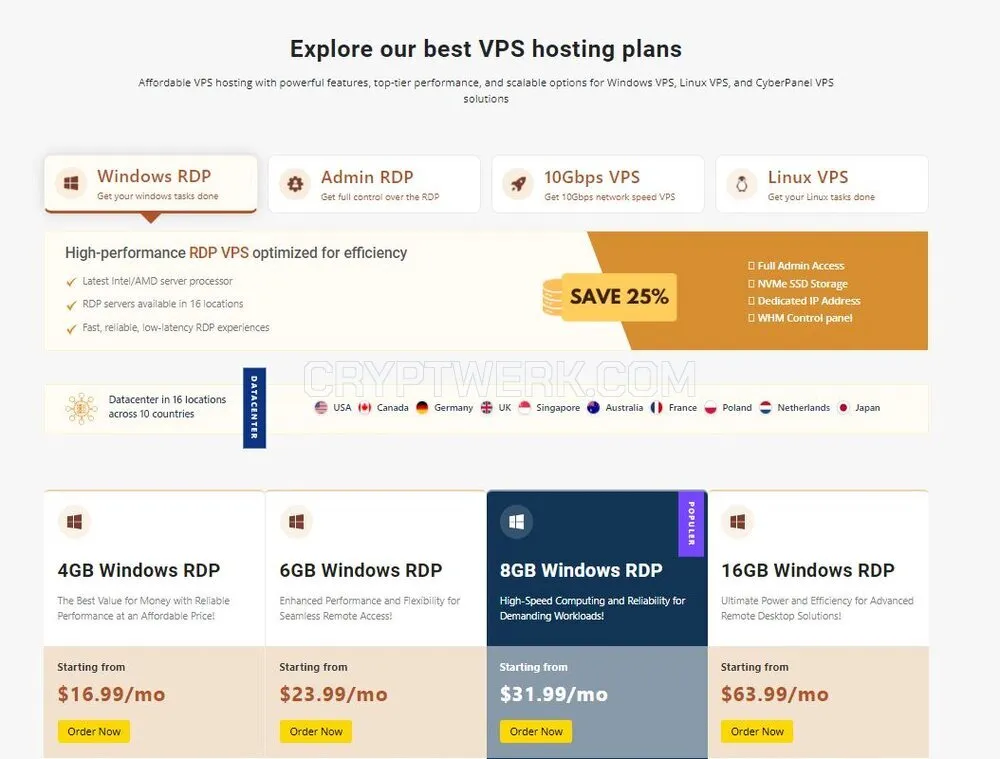Click the gear icon in Admin RDP tab

pyautogui.click(x=295, y=184)
